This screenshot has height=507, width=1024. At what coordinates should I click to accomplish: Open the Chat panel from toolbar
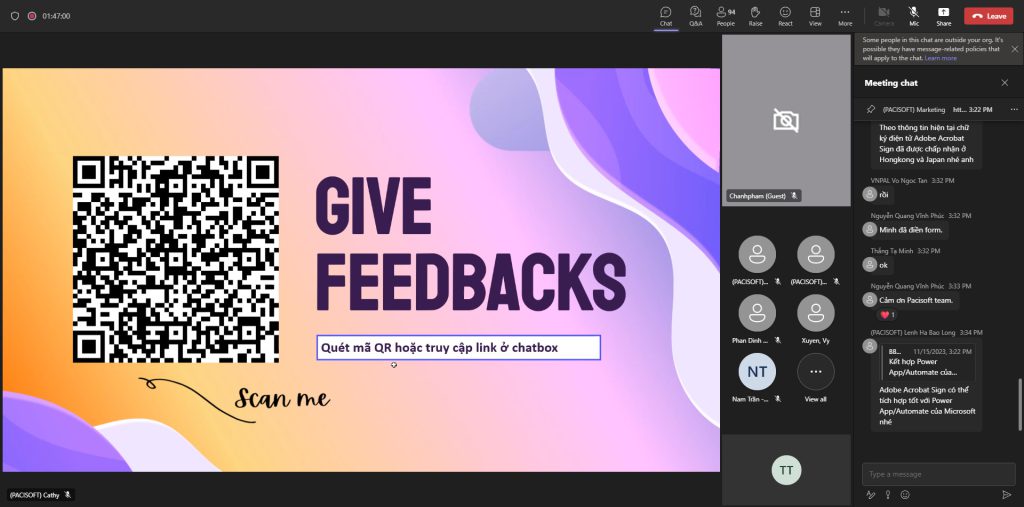665,16
